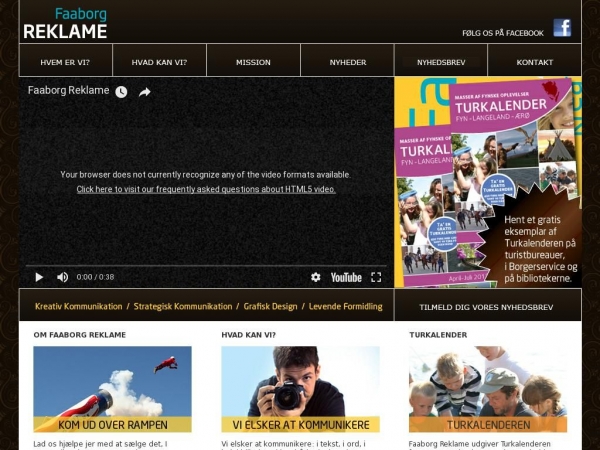Click the HTML5 video FAQ link
Screen dimensions: 600x450
(x=206, y=189)
